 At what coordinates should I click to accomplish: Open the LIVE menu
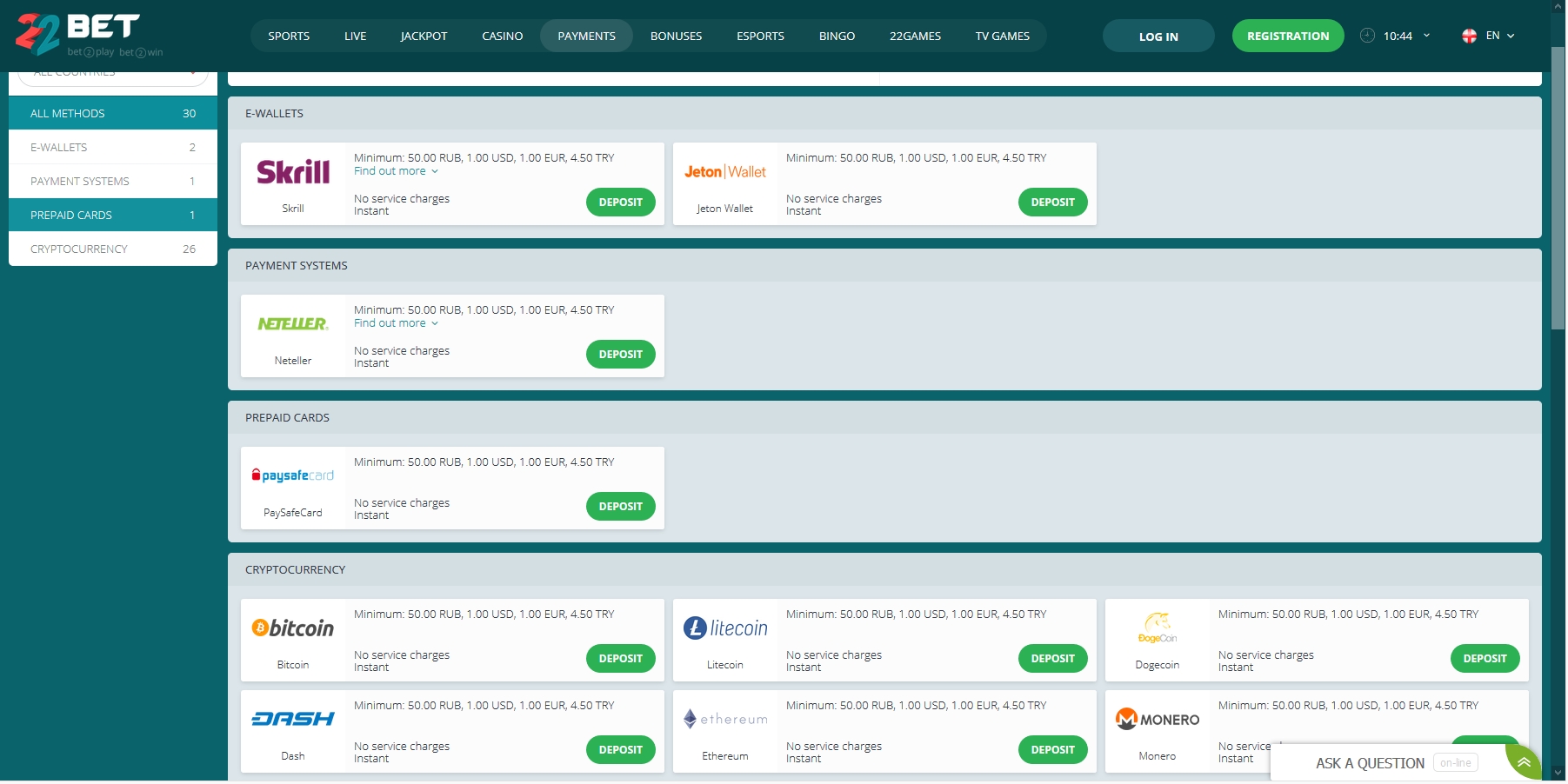point(355,36)
